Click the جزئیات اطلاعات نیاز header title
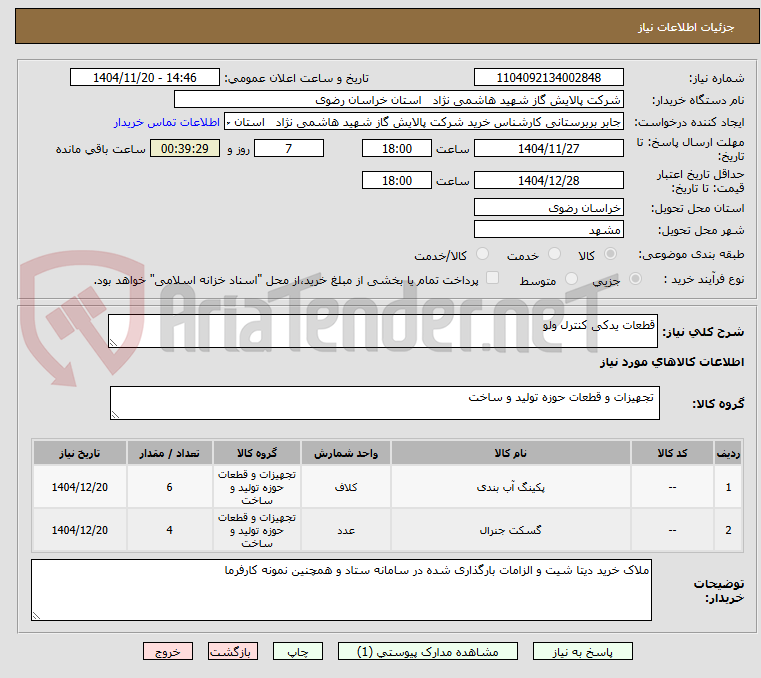Image resolution: width=761 pixels, height=678 pixels. pyautogui.click(x=686, y=27)
